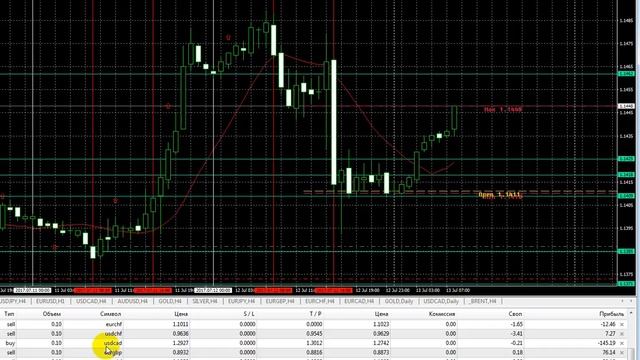This screenshot has height=360, width=640.
Task: Click the current price 1.1023 cell
Action: coord(381,324)
